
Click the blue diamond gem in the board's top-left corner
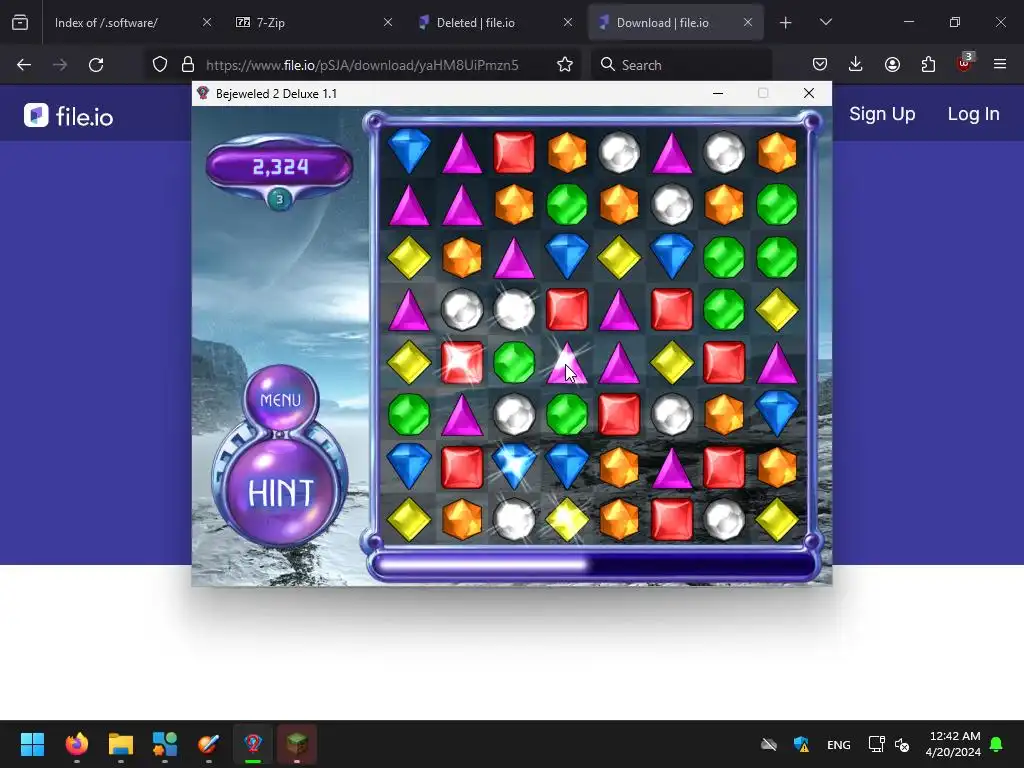pyautogui.click(x=409, y=152)
